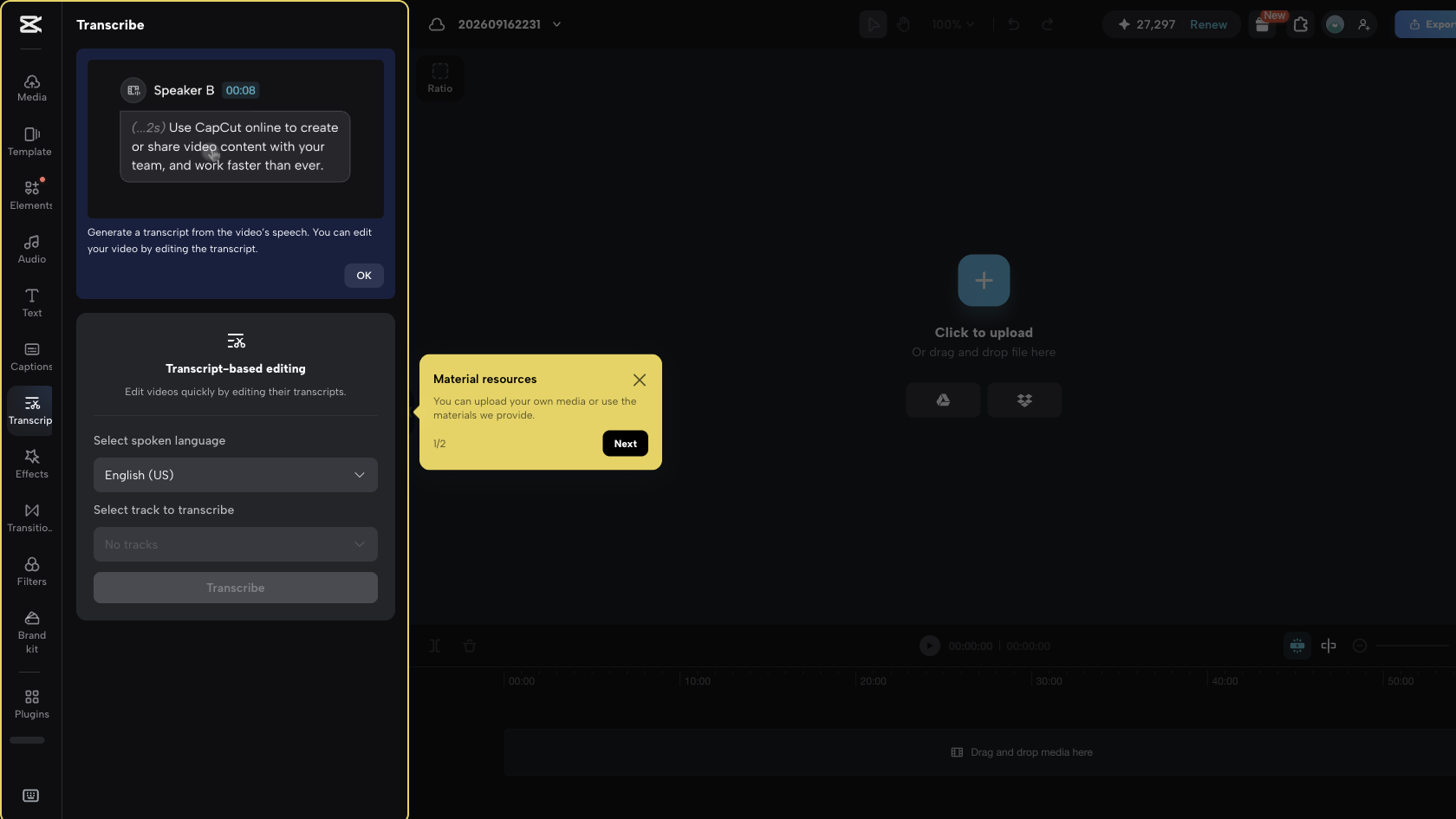Open the Elements panel
Viewport: 1456px width, 819px height.
(31, 195)
